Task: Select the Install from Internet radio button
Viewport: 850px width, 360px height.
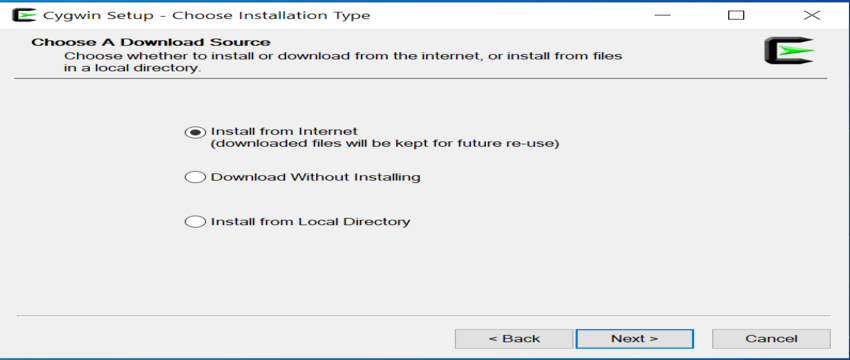Action: (x=195, y=132)
